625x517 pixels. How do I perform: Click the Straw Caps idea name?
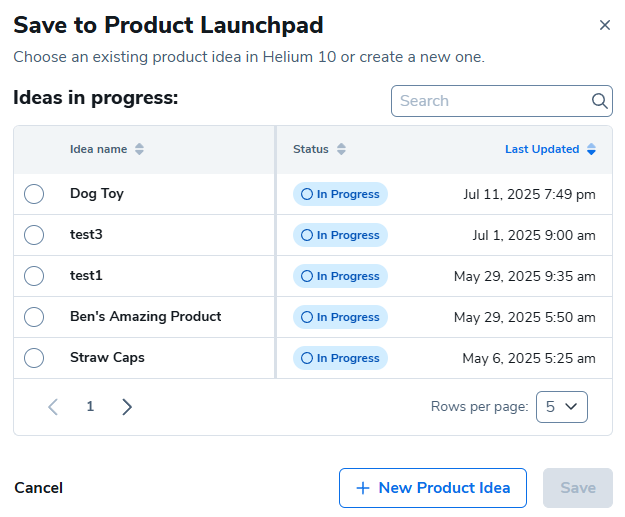point(107,357)
